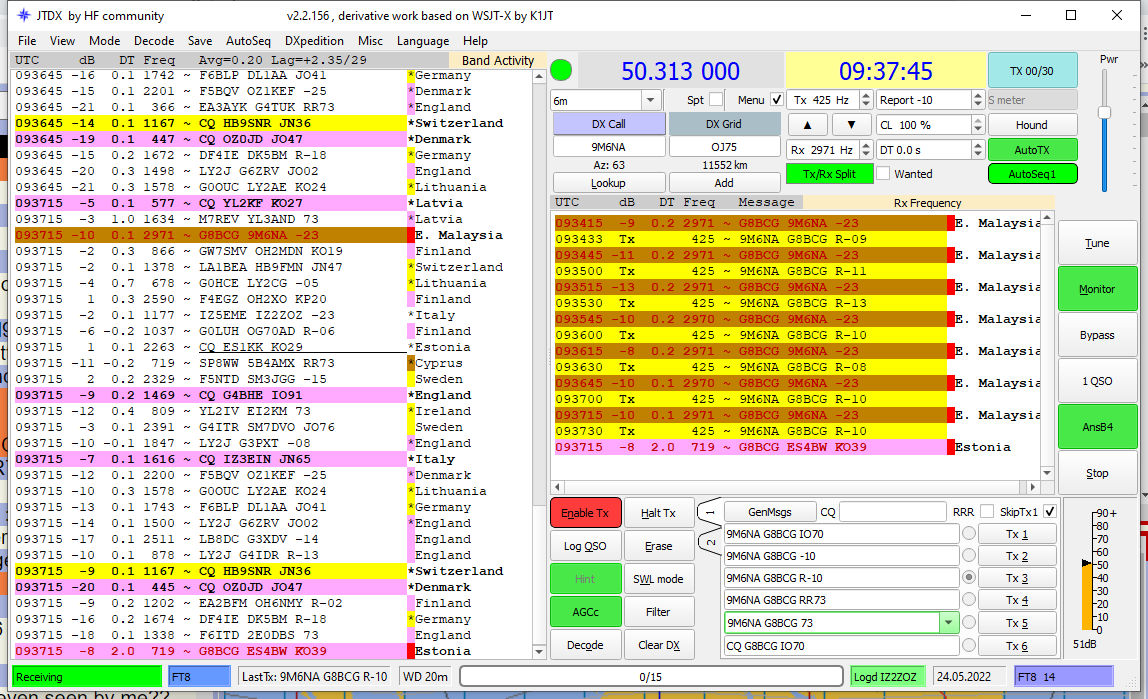The height and width of the screenshot is (699, 1148).
Task: Click the Tune button
Action: coord(1097,243)
